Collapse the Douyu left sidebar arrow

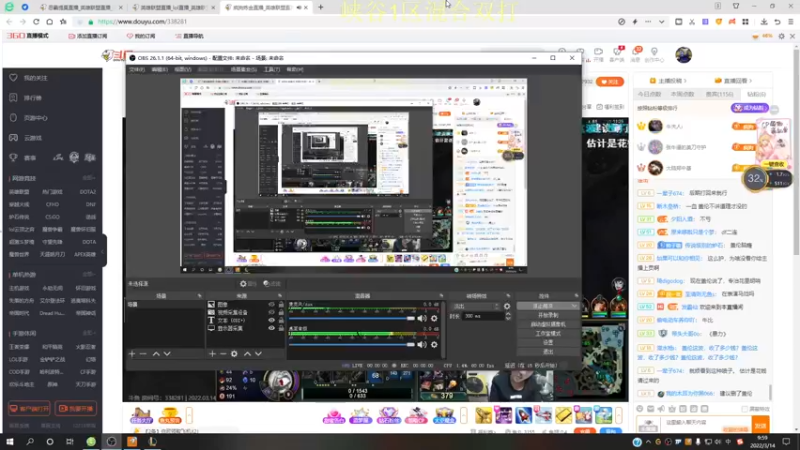point(104,251)
